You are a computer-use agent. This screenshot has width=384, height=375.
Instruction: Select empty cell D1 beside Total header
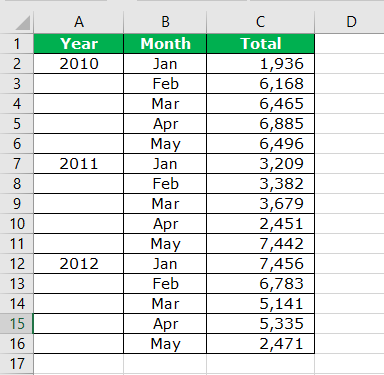[x=350, y=44]
